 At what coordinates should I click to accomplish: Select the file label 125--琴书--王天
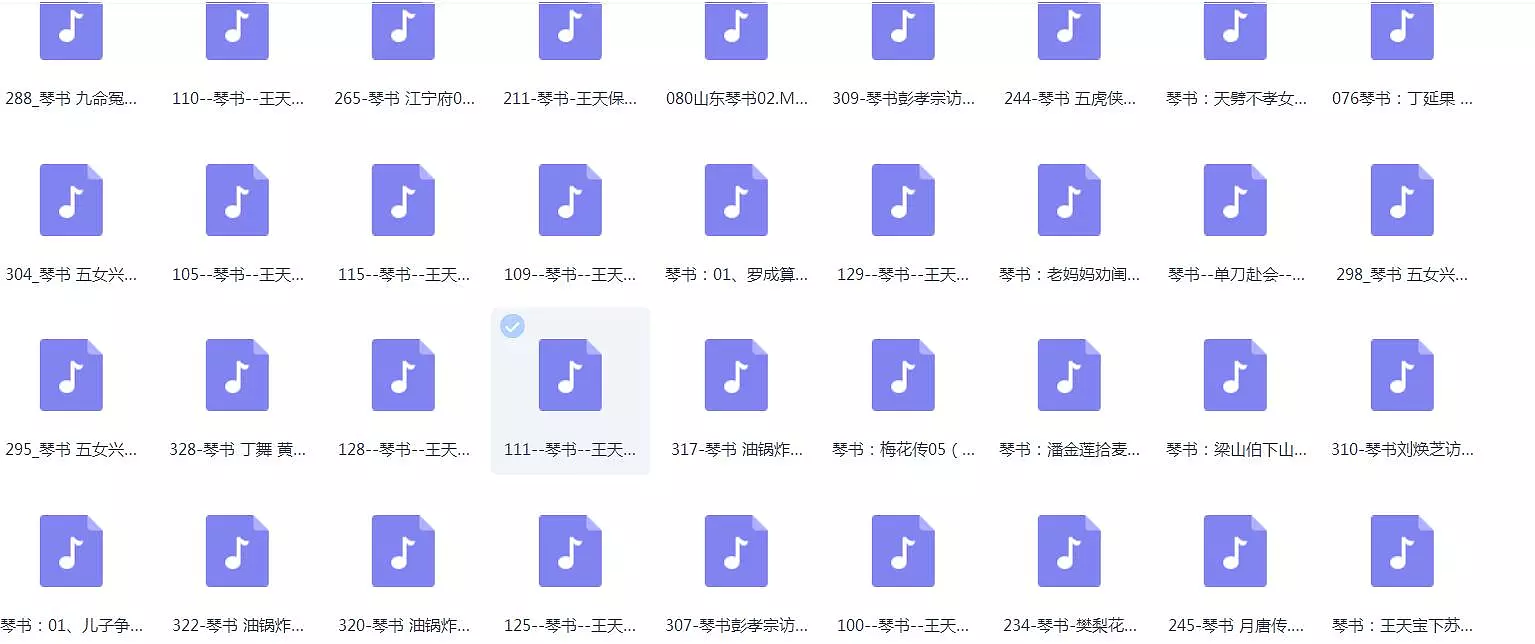click(x=570, y=626)
